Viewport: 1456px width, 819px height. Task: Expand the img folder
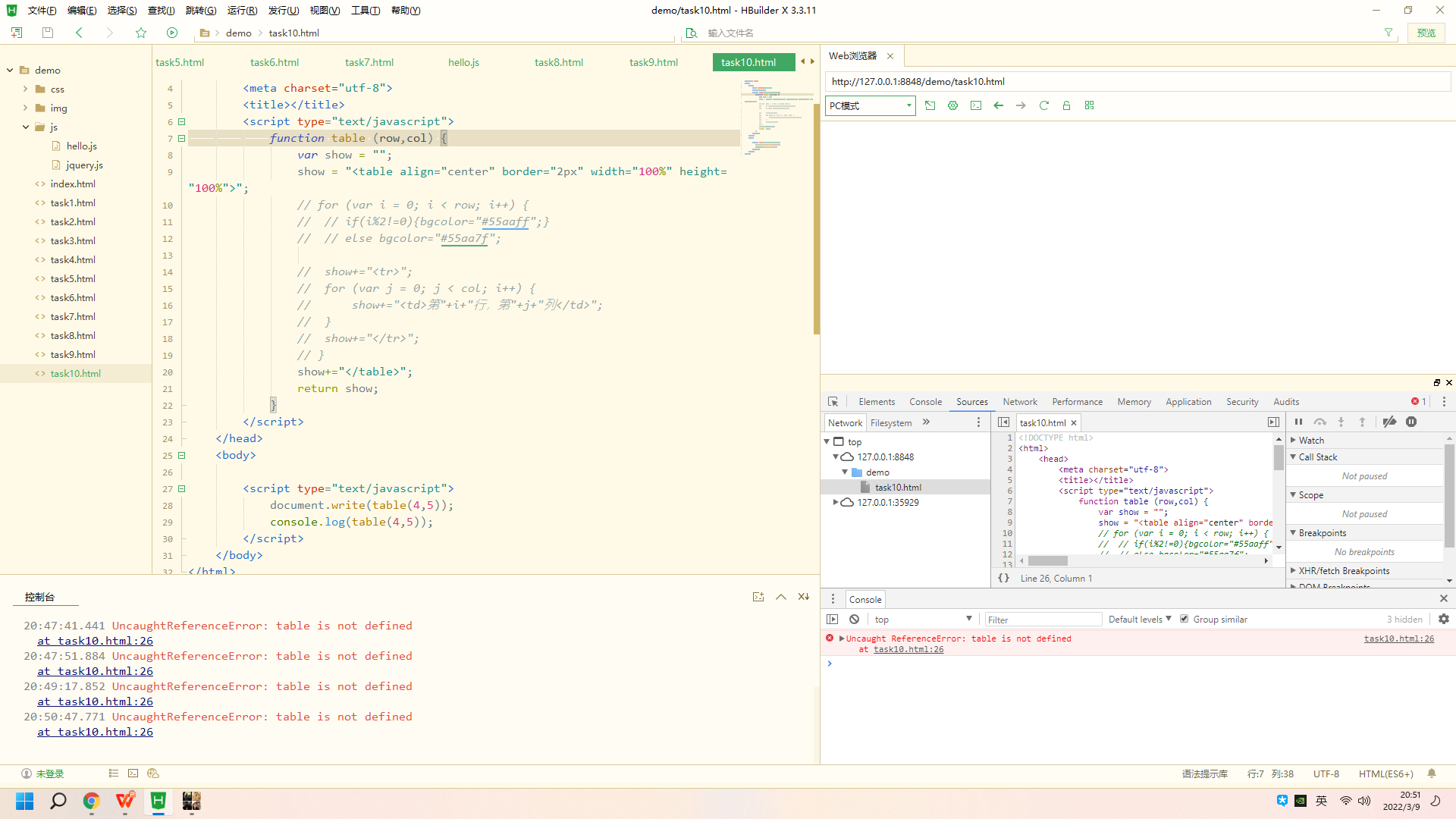click(26, 108)
